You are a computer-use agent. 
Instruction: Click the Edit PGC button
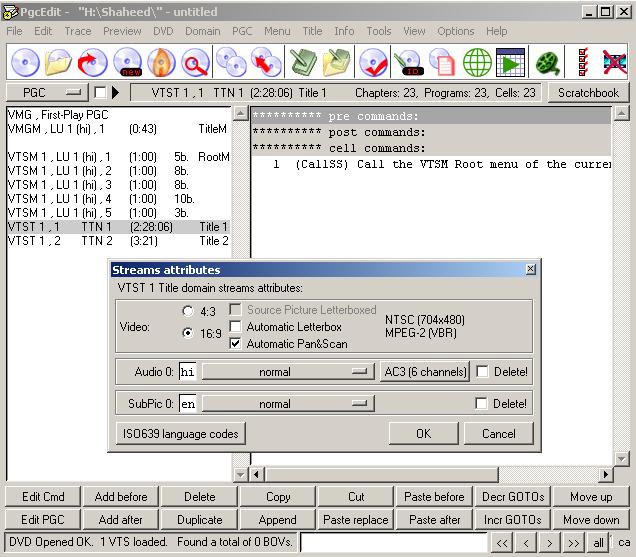[43, 520]
